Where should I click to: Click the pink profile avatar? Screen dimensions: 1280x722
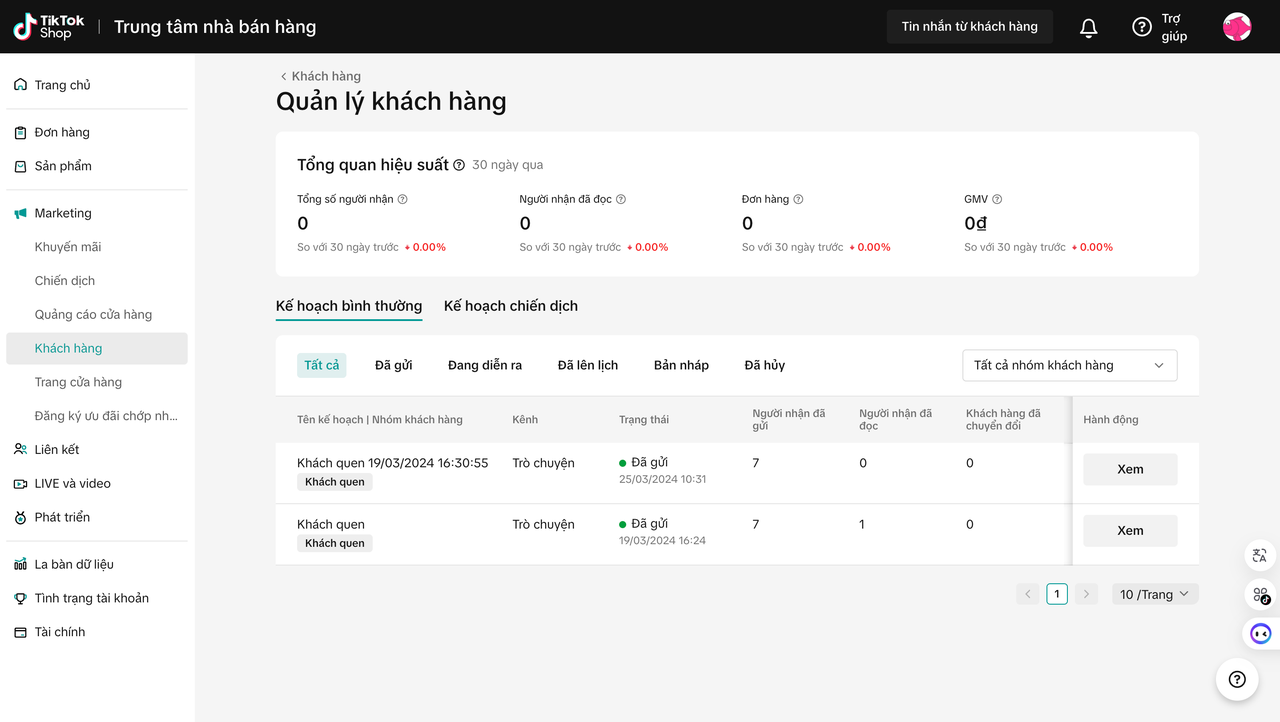coord(1237,27)
